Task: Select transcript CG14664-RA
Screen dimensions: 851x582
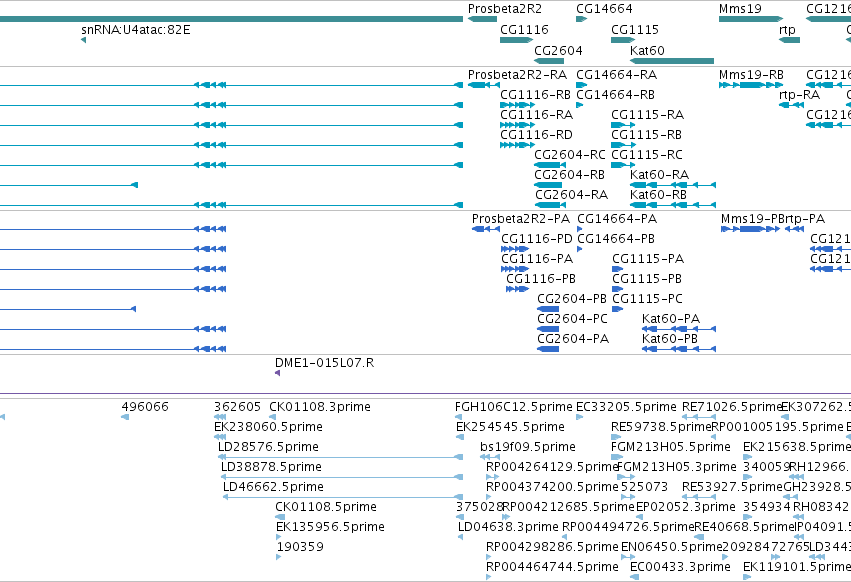Action: click(x=617, y=74)
